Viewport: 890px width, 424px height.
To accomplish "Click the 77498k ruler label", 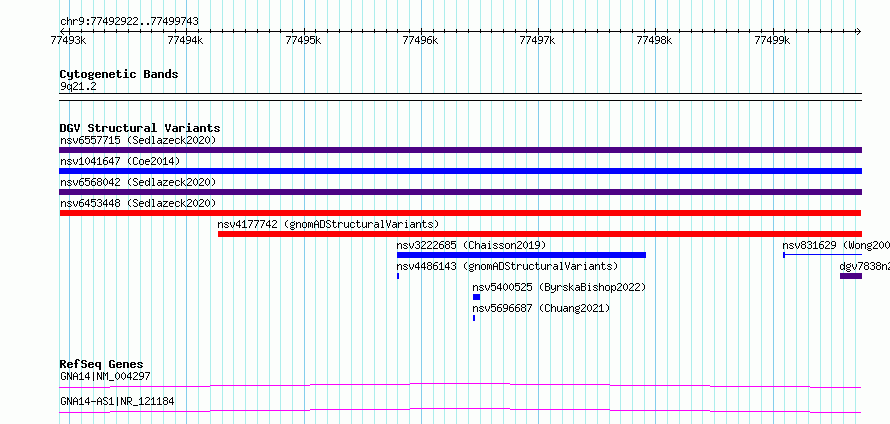I will (x=654, y=40).
